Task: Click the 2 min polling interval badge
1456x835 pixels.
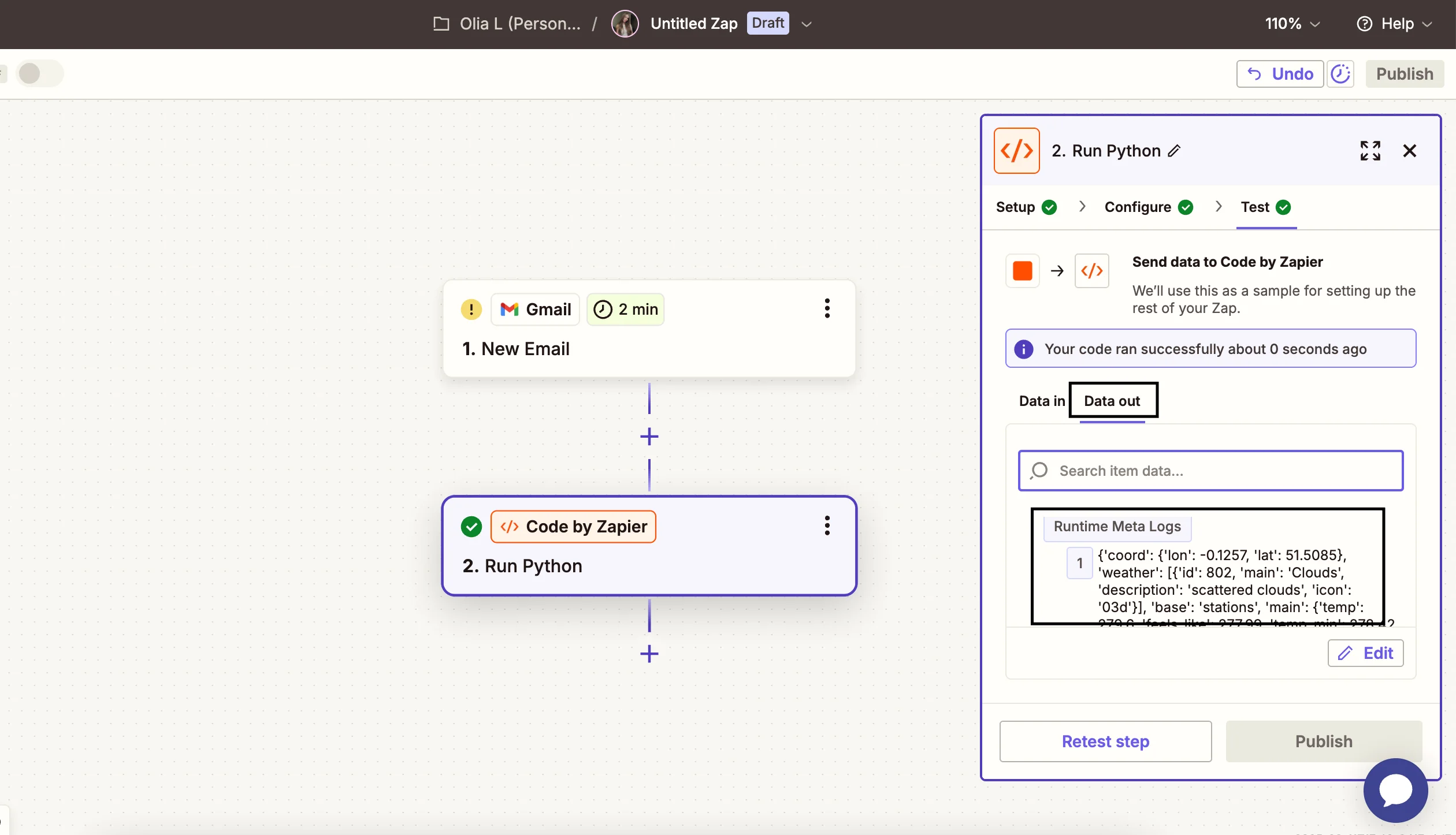Action: (626, 310)
